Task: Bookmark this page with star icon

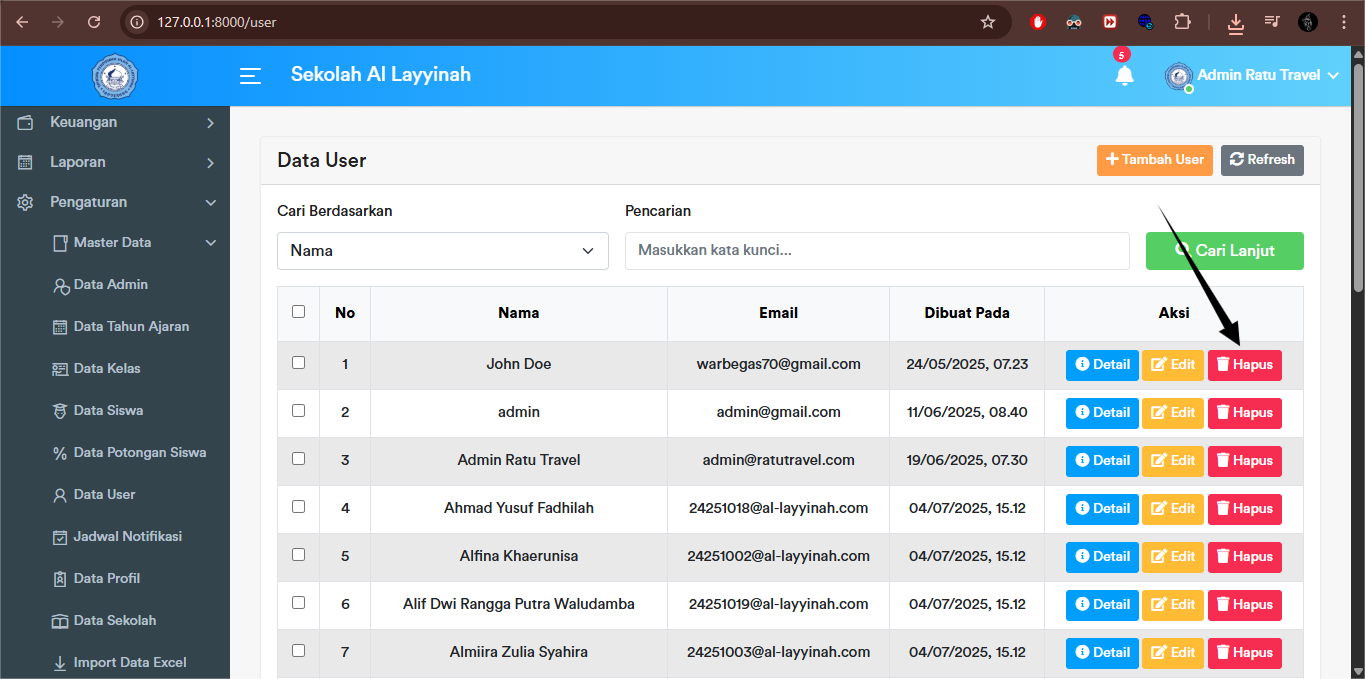Action: 988,22
